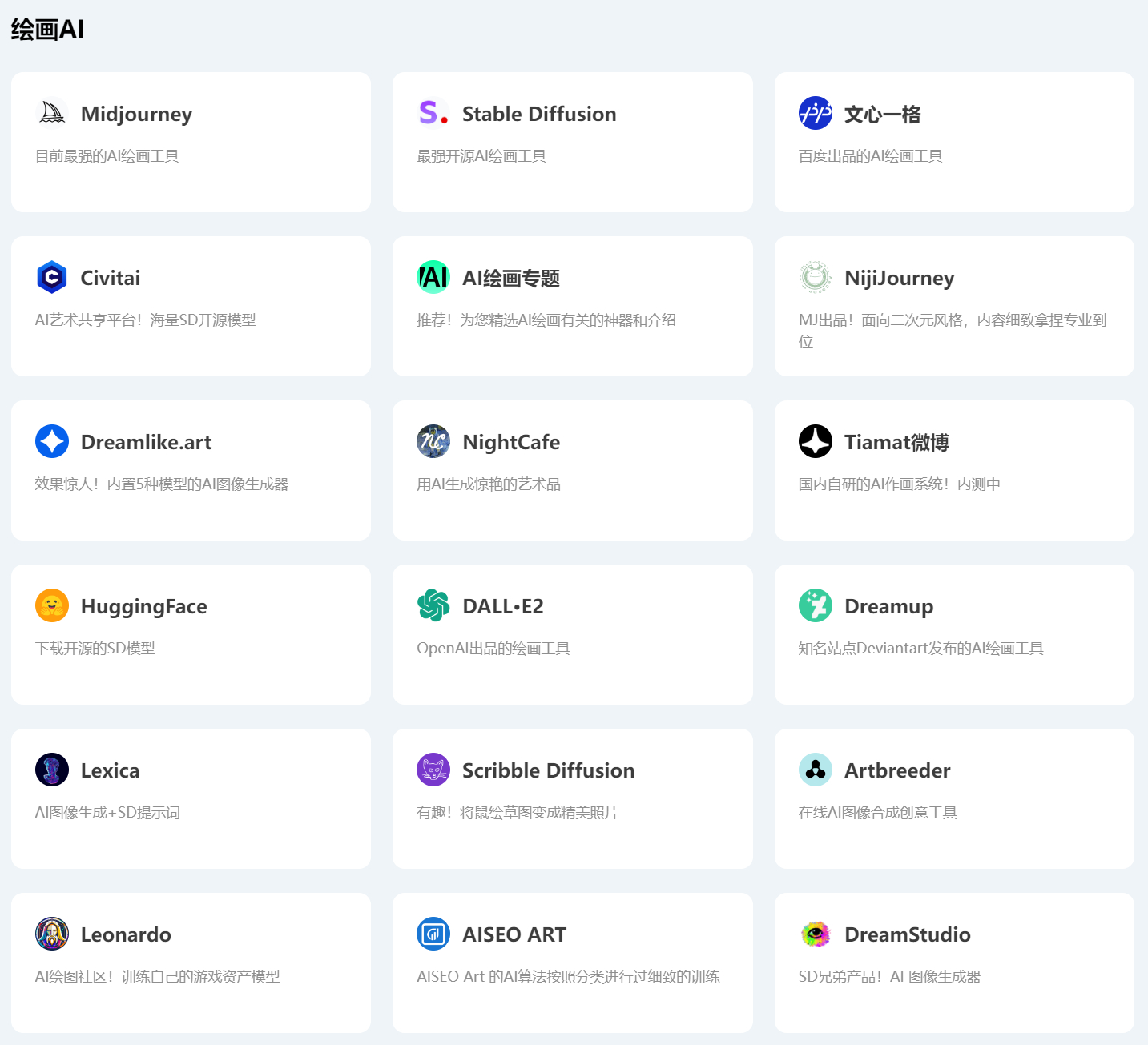This screenshot has width=1148, height=1045.
Task: Click the text SD兄弟产品！AI 图像生成器
Action: pos(890,977)
